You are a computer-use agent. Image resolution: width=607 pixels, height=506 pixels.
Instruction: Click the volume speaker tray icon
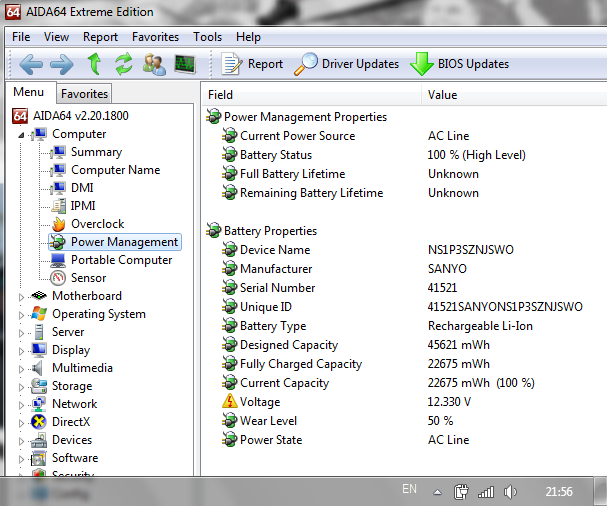[510, 491]
